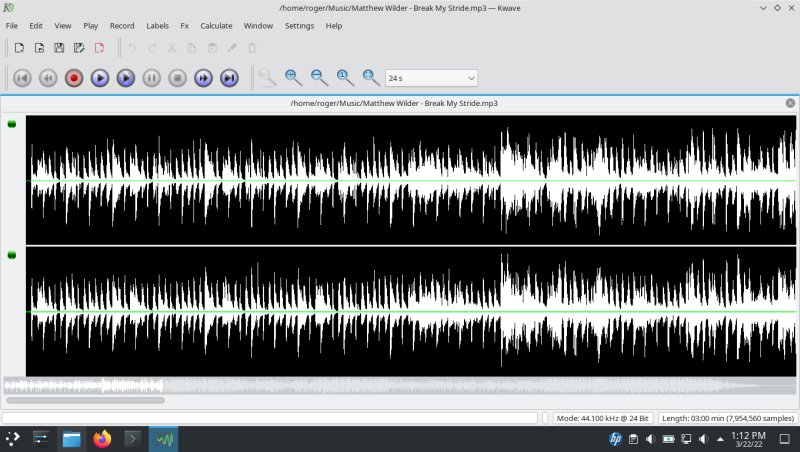Click the battery tray icon
The height and width of the screenshot is (452, 800).
coord(668,439)
